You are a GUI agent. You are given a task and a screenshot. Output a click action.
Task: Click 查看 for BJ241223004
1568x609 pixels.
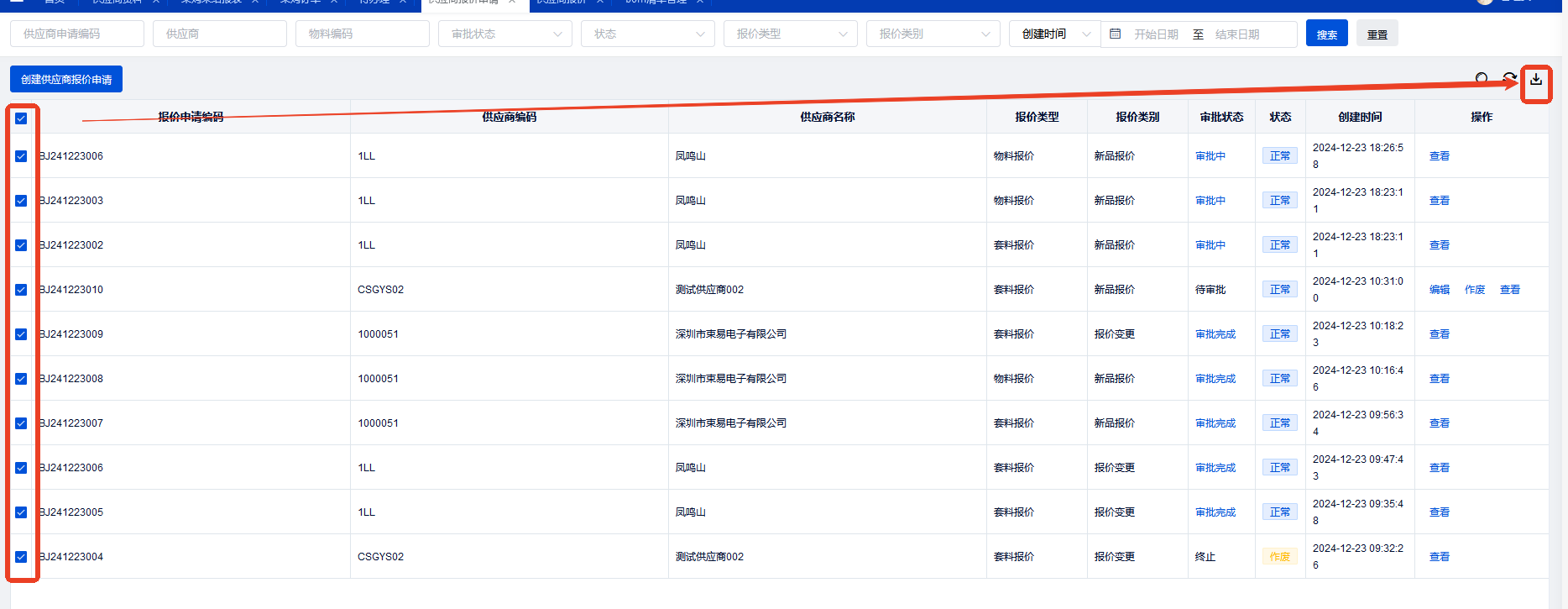pyautogui.click(x=1440, y=557)
